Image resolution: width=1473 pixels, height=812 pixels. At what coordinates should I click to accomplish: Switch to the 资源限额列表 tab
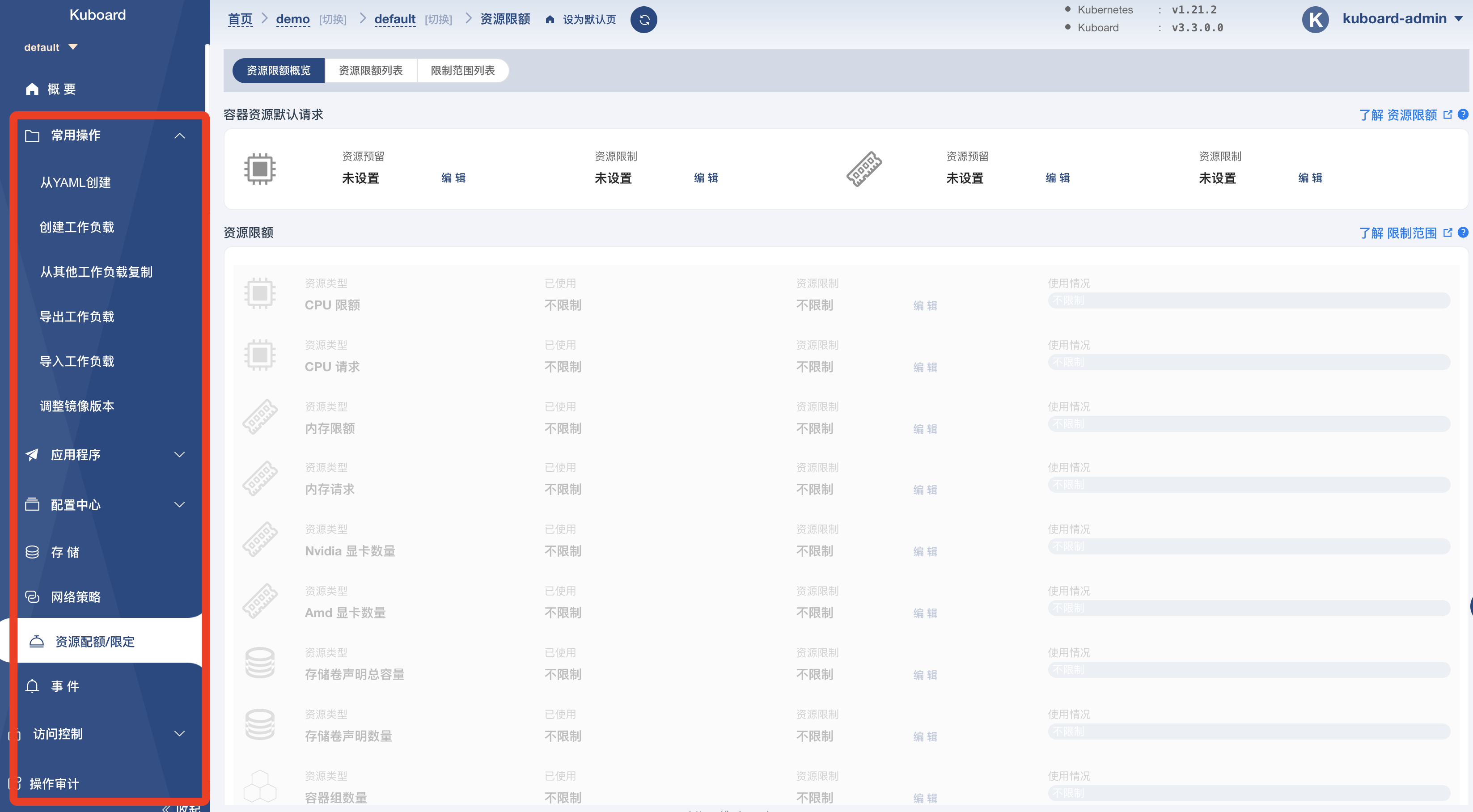371,70
